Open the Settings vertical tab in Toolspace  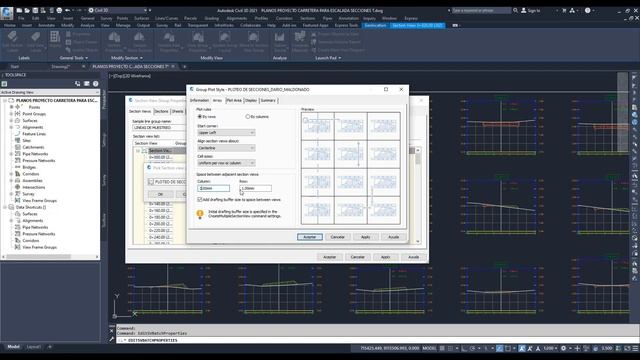[104, 140]
